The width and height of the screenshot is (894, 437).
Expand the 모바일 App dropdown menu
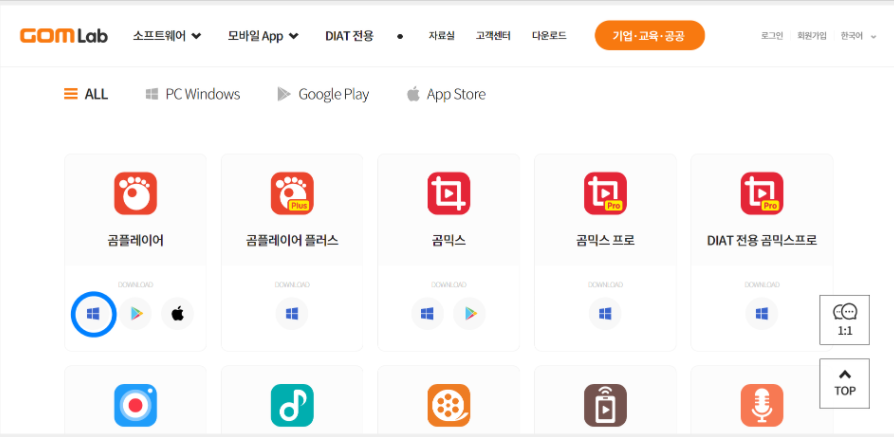[263, 36]
